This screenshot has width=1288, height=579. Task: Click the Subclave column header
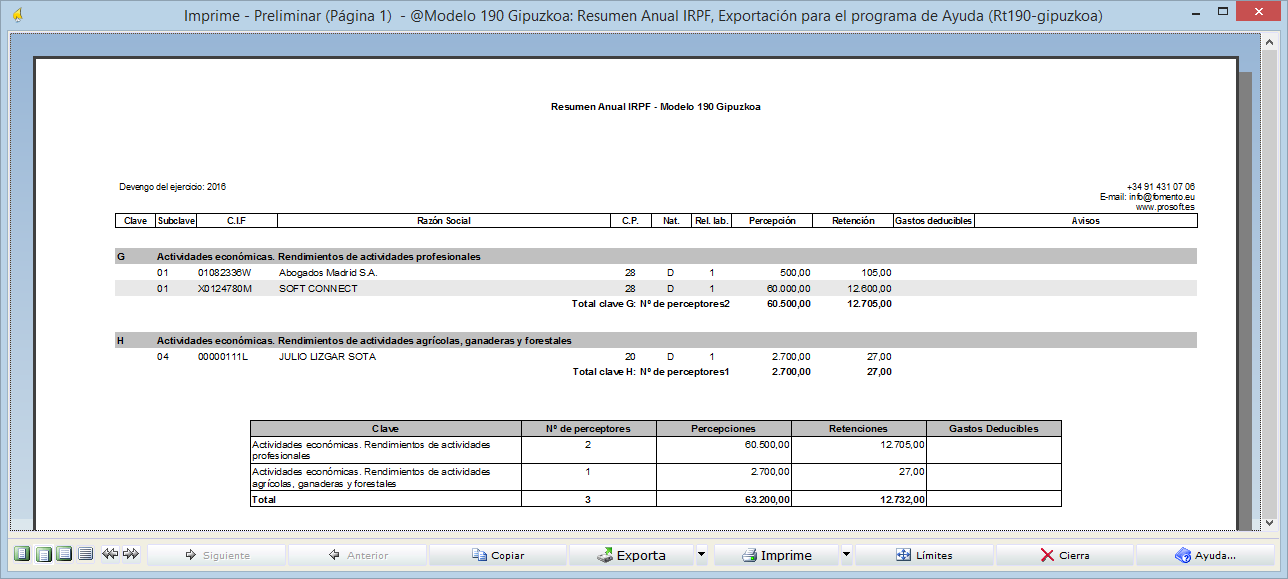coord(177,220)
